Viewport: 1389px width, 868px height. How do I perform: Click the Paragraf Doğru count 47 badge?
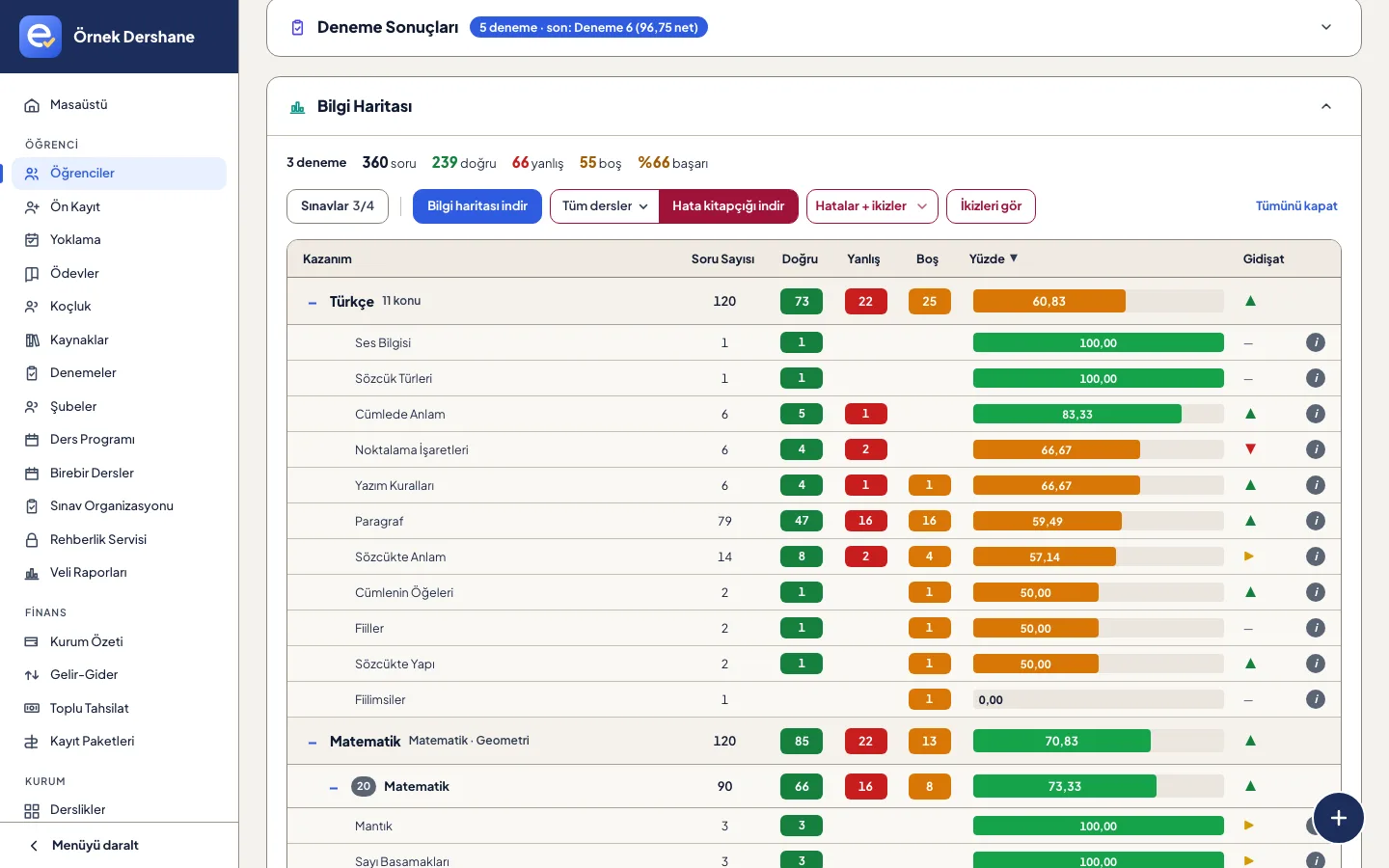pyautogui.click(x=802, y=521)
